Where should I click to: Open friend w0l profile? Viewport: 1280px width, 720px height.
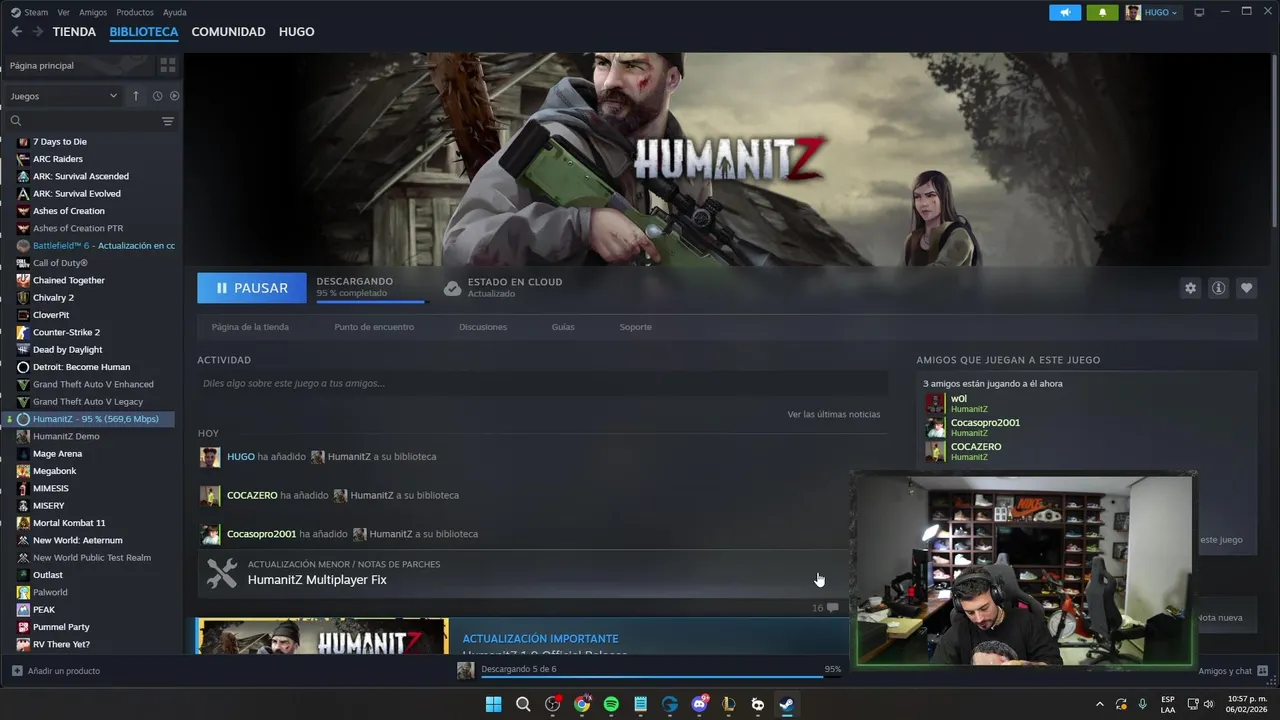point(958,398)
